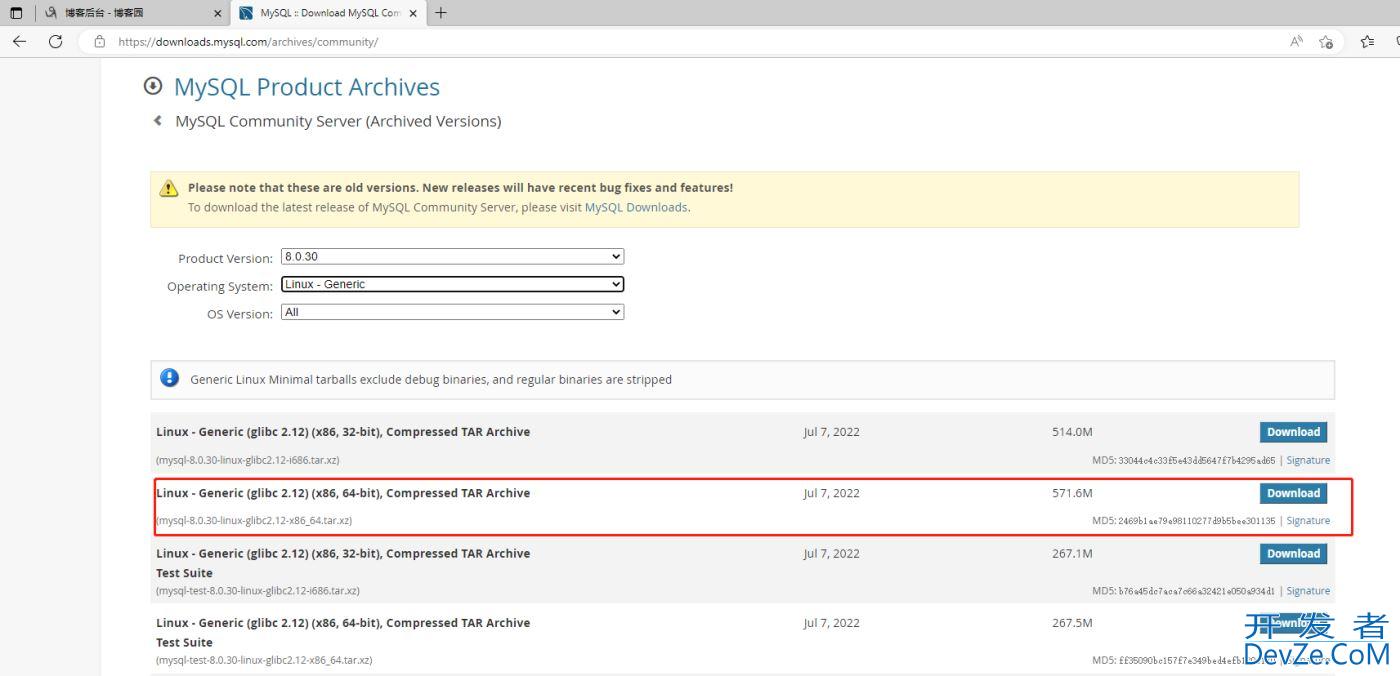Screen dimensions: 1400x676
Task: Add this page to favorites
Action: tap(1326, 41)
